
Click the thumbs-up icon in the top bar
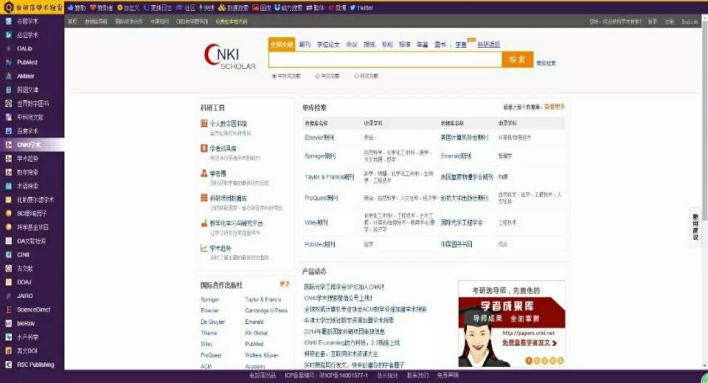[x=70, y=8]
